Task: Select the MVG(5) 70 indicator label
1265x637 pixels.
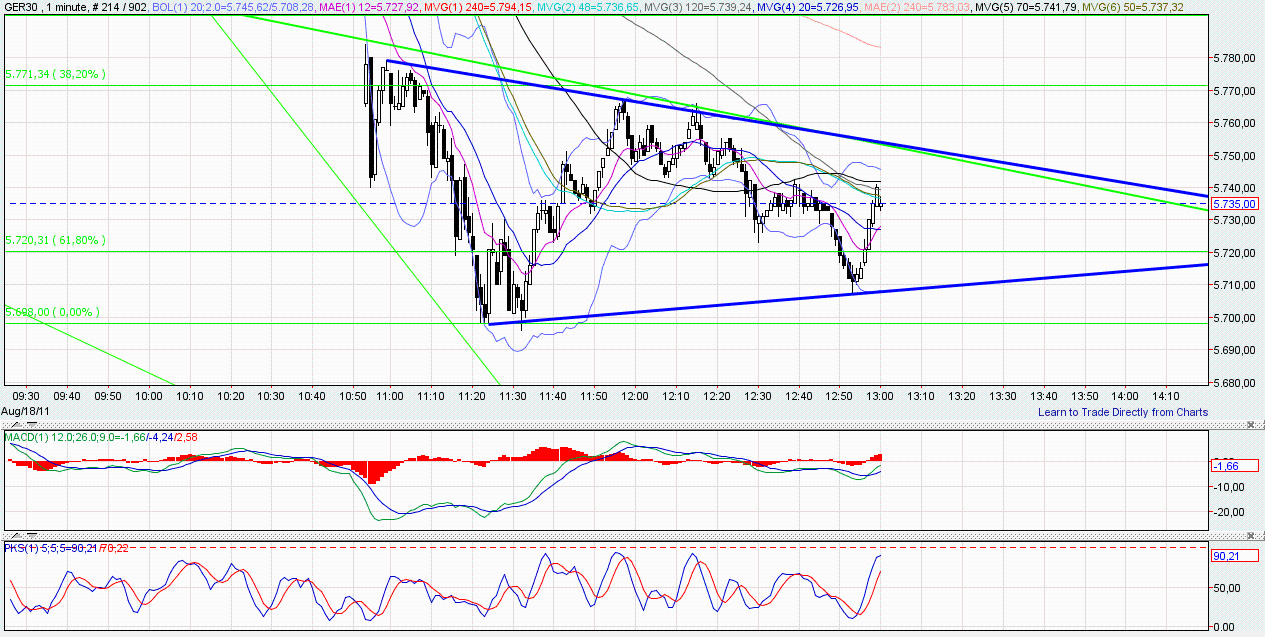Action: click(x=1024, y=8)
